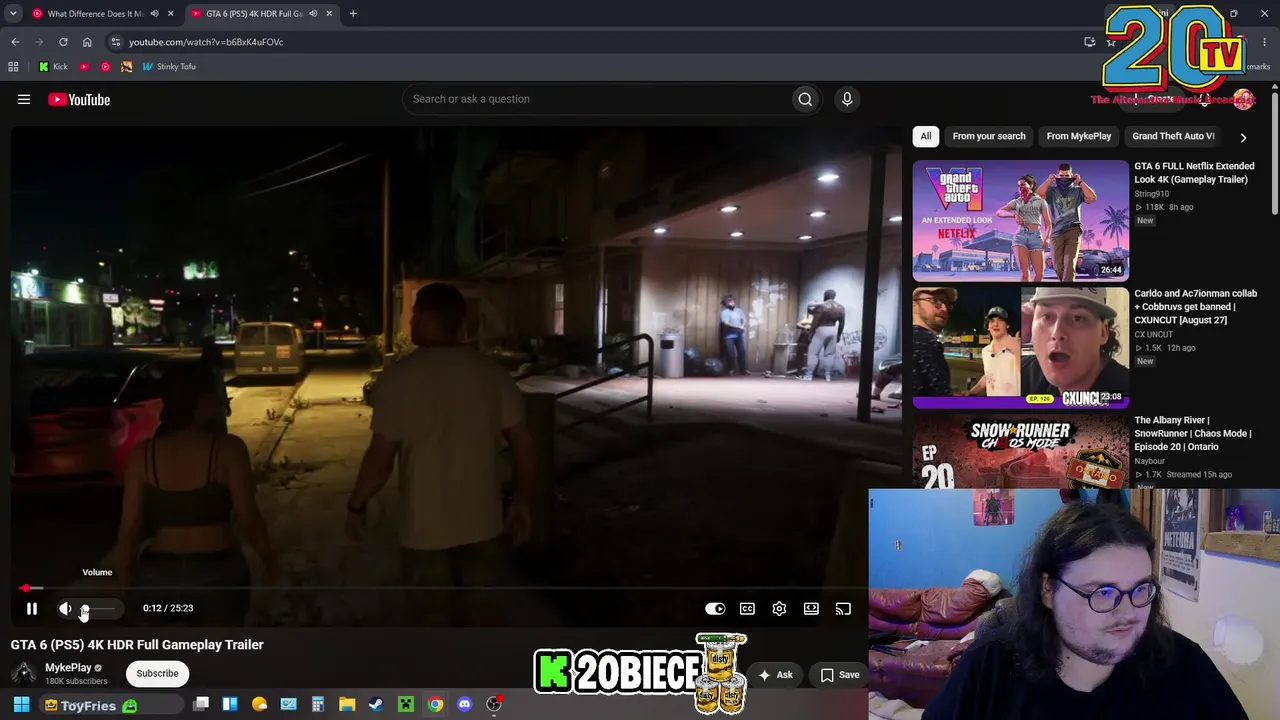Open the YouTube bookmark icon

coord(84,67)
